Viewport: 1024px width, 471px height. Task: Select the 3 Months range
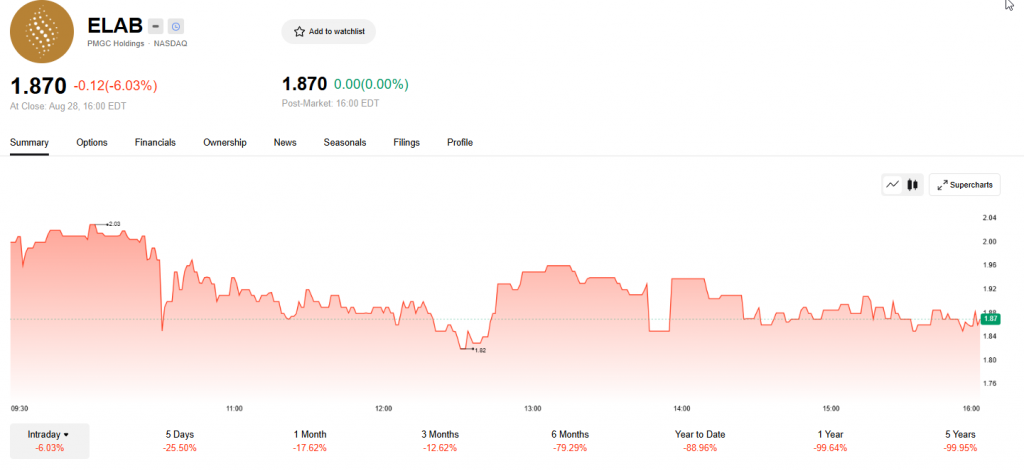pos(440,441)
